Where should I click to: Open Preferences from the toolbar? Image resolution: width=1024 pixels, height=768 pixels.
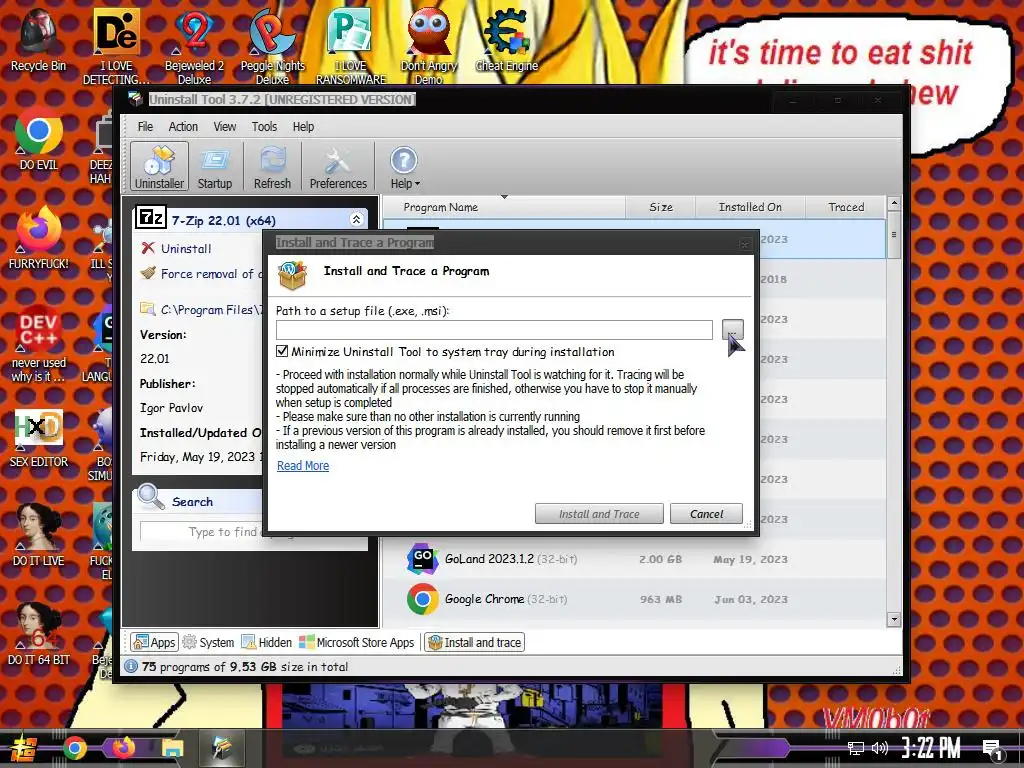[338, 167]
